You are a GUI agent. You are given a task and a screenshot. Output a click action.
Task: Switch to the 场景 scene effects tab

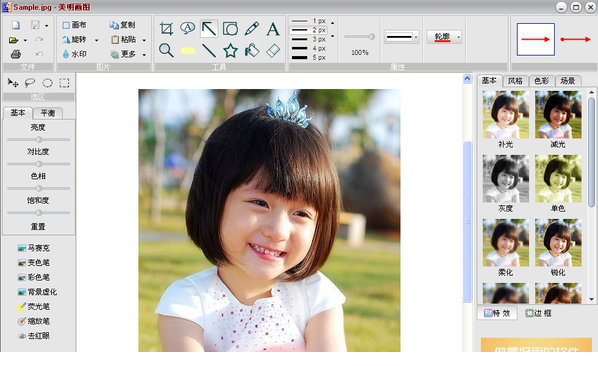coord(567,81)
